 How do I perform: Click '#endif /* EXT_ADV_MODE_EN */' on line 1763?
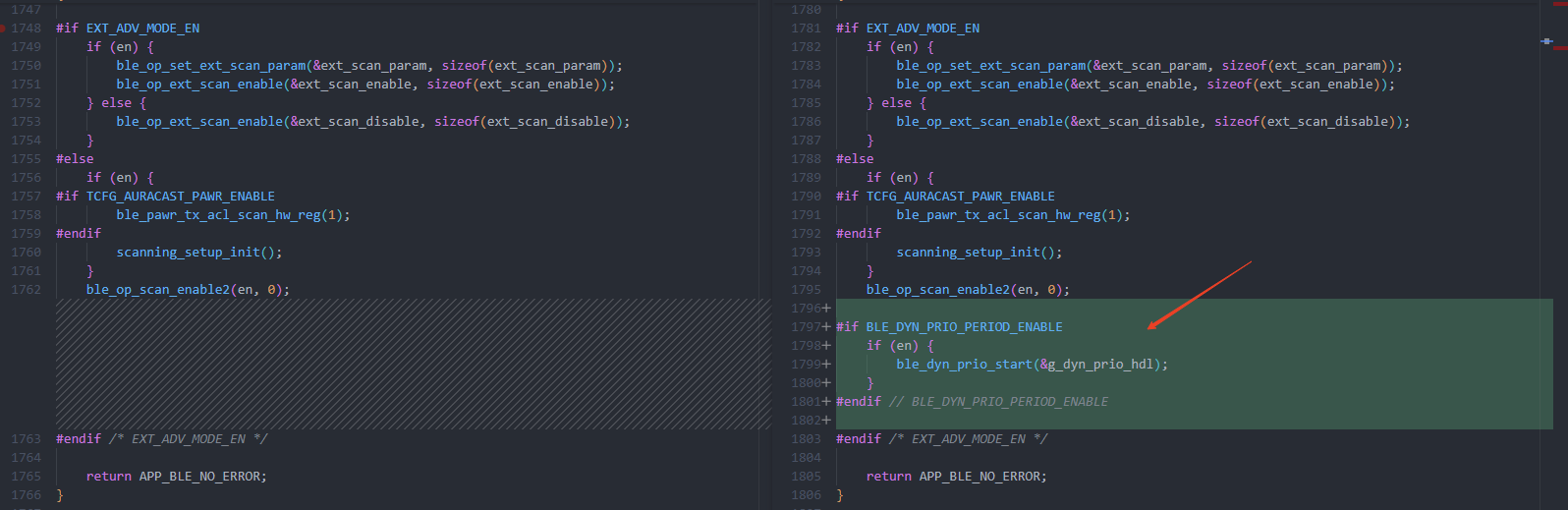(x=161, y=439)
